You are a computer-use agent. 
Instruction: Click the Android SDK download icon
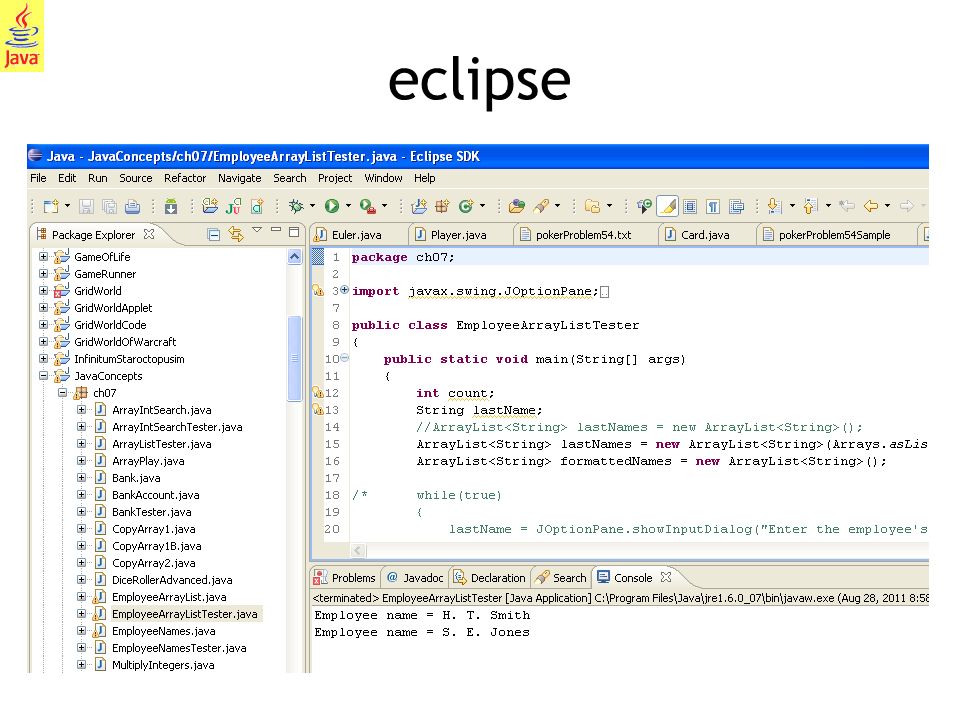point(171,206)
